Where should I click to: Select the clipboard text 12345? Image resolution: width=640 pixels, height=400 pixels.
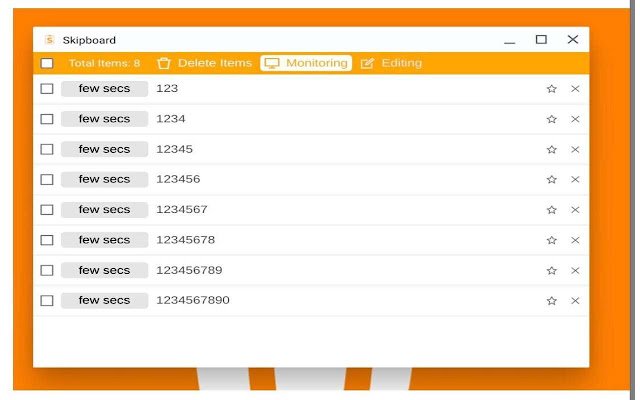174,149
